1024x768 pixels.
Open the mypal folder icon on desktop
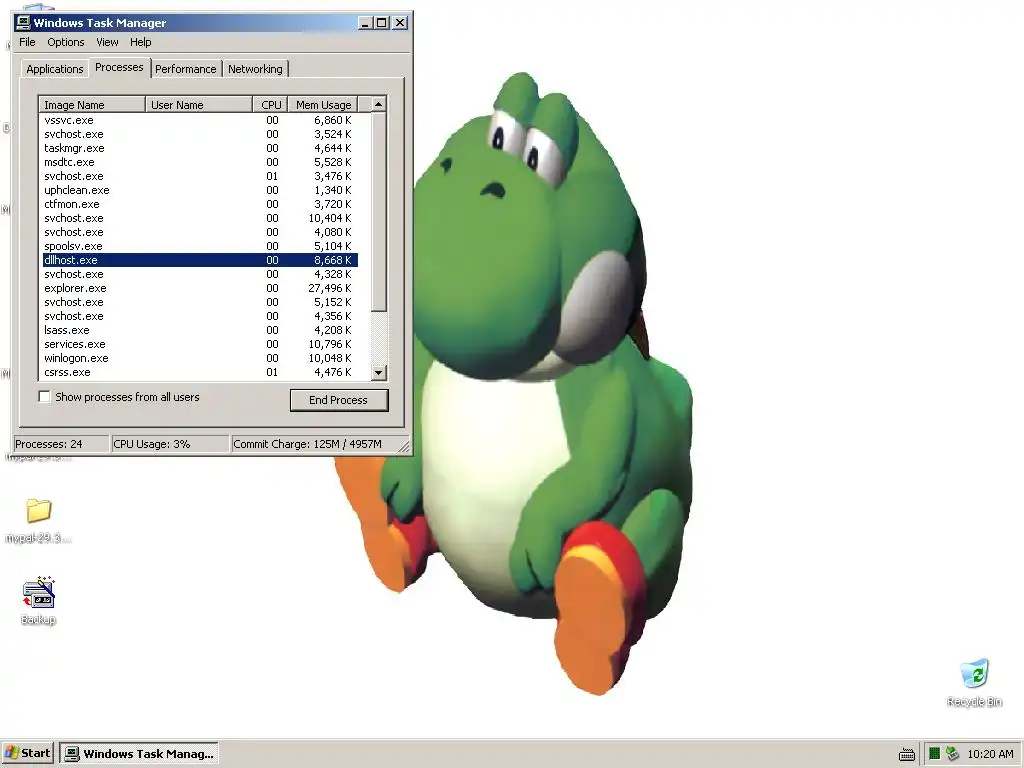39,510
